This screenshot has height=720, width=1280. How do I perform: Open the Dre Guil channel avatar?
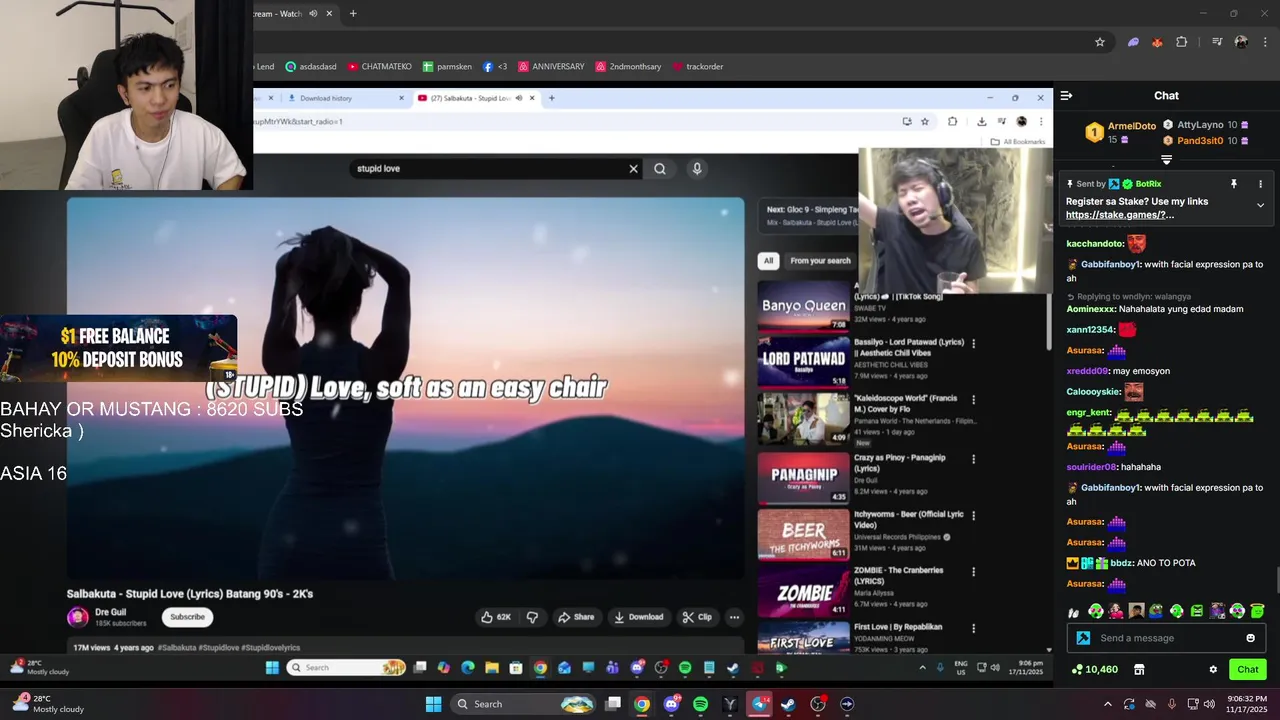[x=78, y=617]
